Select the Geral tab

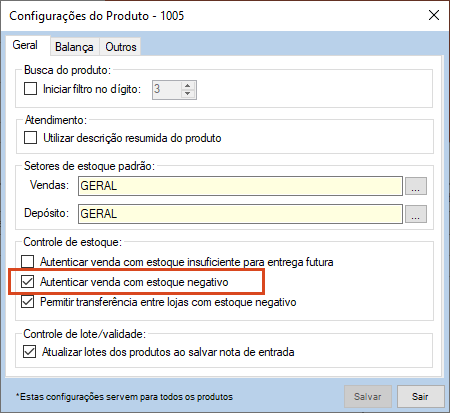25,45
